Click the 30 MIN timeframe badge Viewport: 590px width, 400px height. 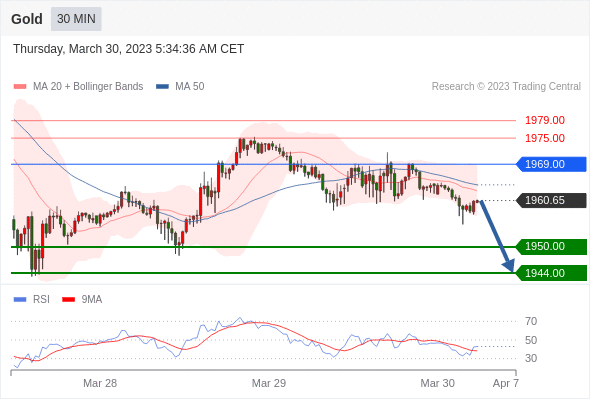(76, 19)
